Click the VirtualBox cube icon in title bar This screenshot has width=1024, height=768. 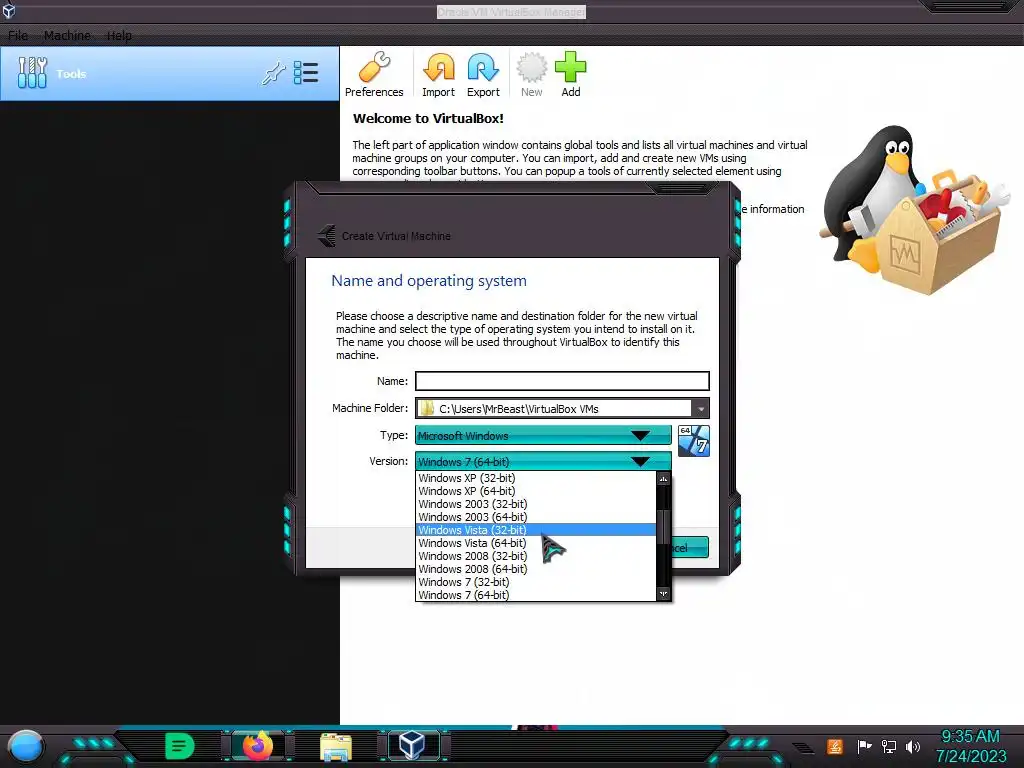click(x=9, y=10)
